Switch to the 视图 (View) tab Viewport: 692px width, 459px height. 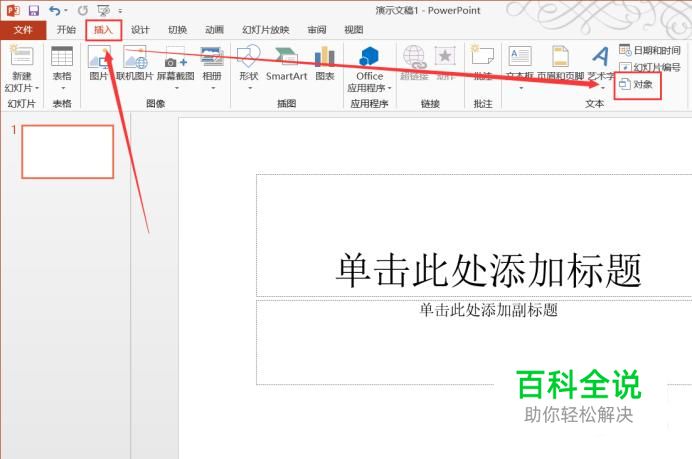(354, 30)
